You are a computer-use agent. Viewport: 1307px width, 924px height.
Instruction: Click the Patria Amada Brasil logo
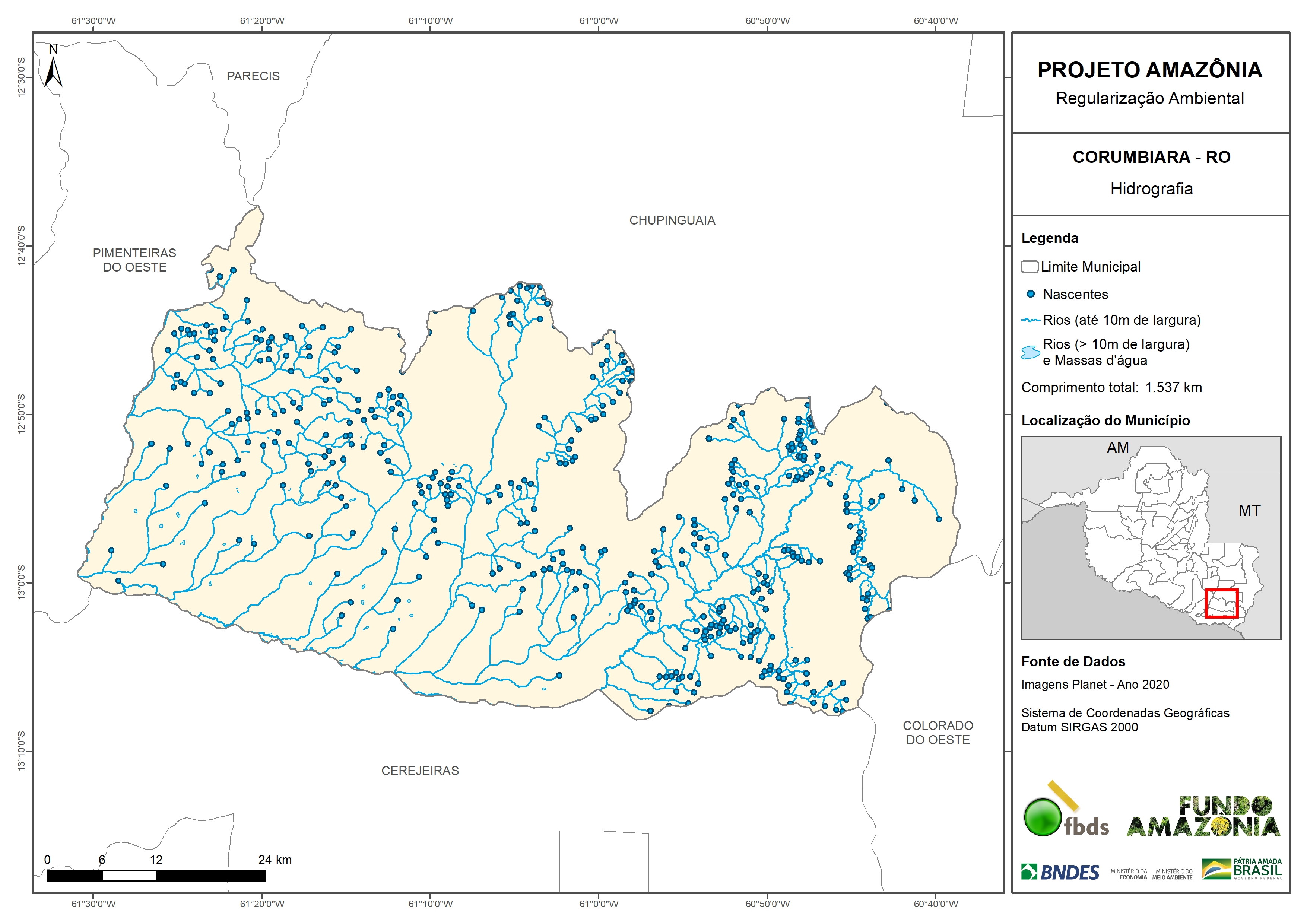click(1241, 869)
